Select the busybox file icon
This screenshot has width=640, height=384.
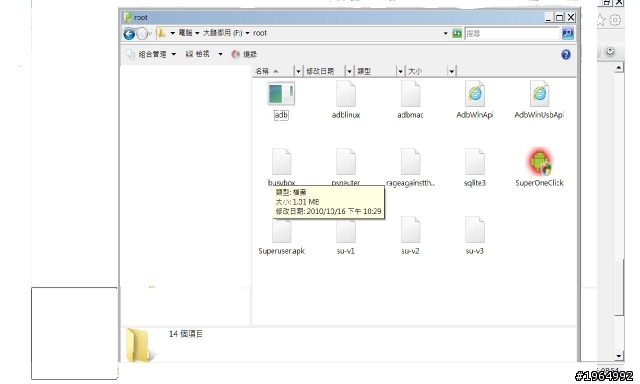(281, 162)
